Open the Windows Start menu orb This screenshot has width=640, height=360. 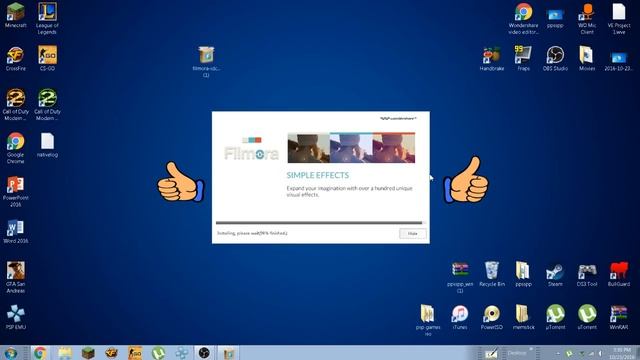tap(11, 353)
